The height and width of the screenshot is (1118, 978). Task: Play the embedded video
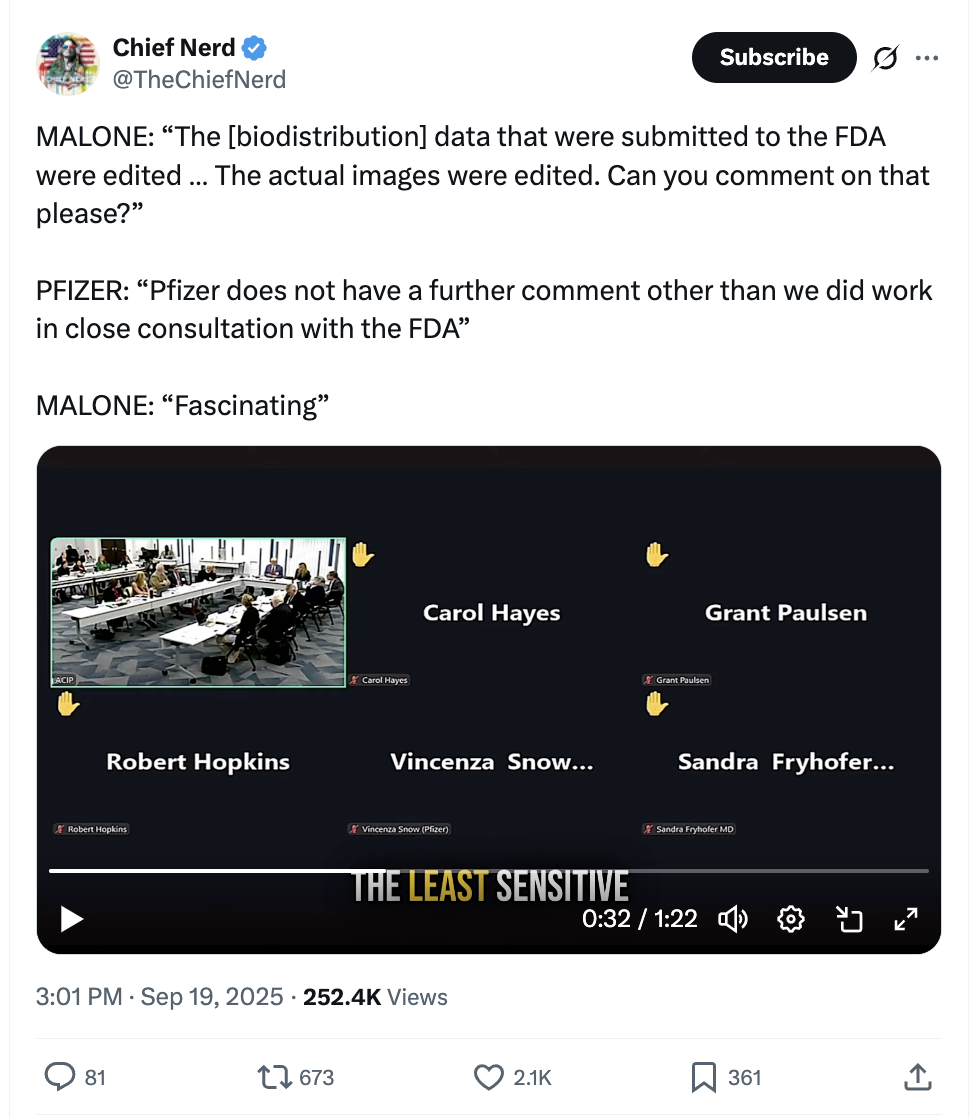click(72, 918)
